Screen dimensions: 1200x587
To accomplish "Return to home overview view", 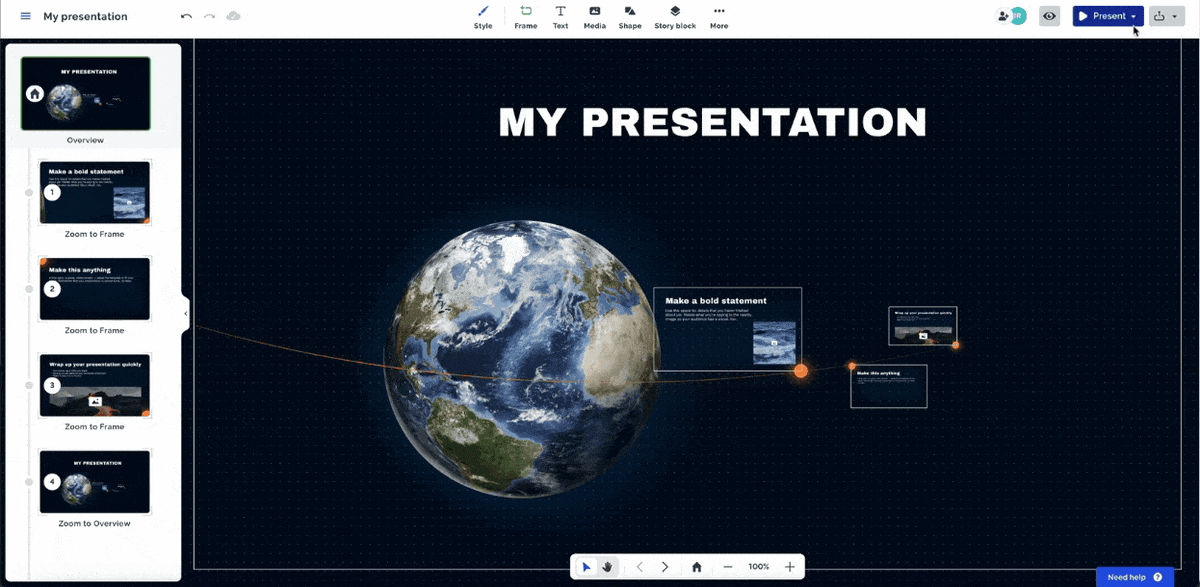I will [697, 567].
